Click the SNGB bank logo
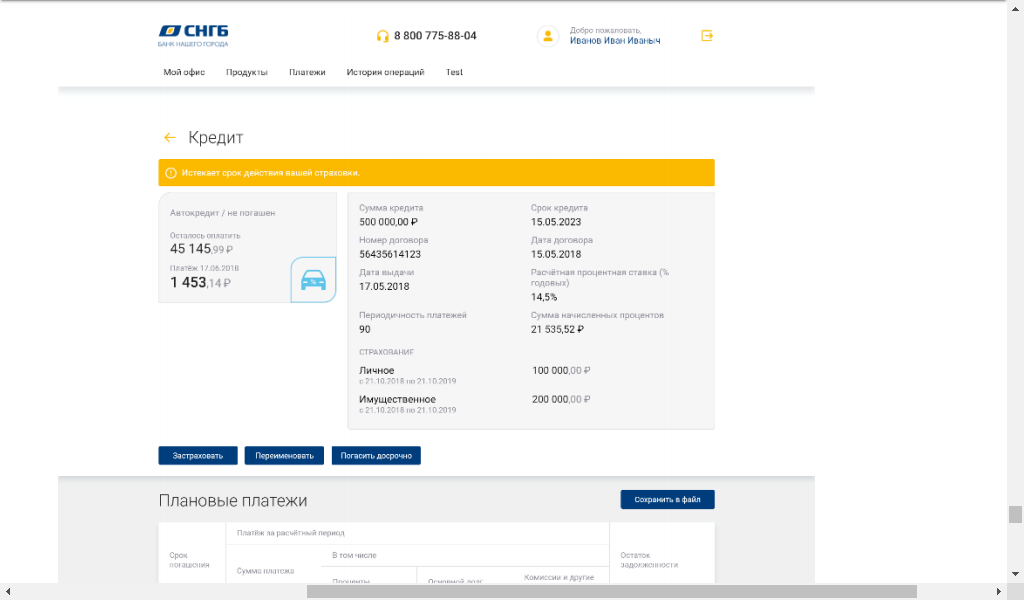 click(x=193, y=35)
